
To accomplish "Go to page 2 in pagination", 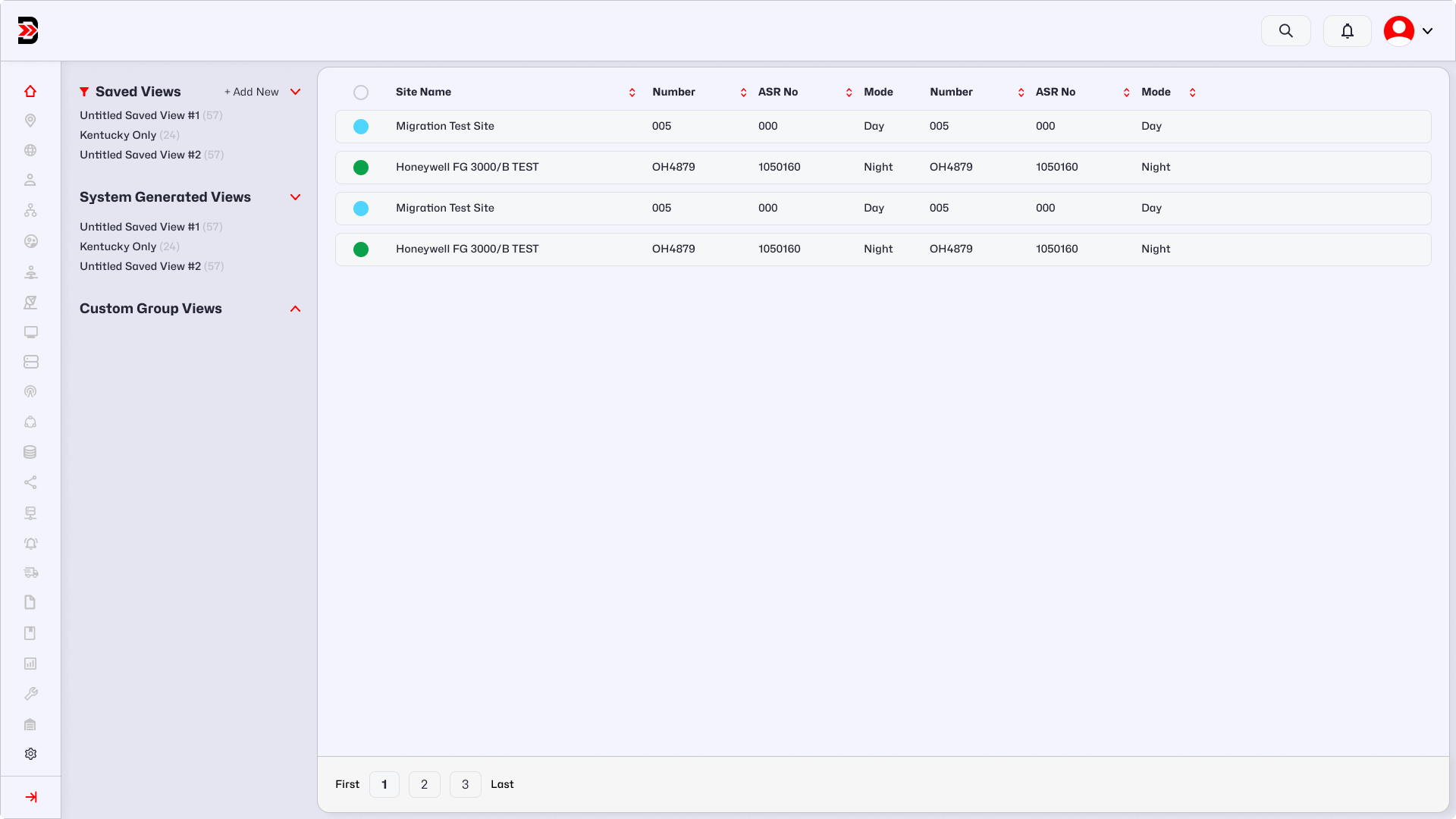I will coord(425,784).
